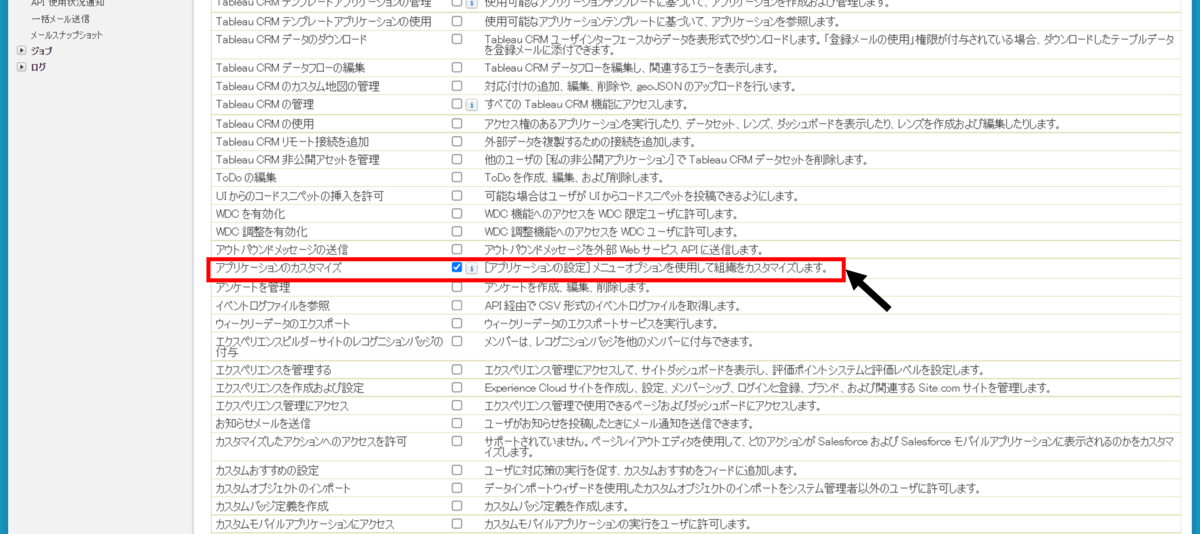Enable イベントログファイルを参照 checkbox
This screenshot has height=534, width=1200.
tap(457, 305)
